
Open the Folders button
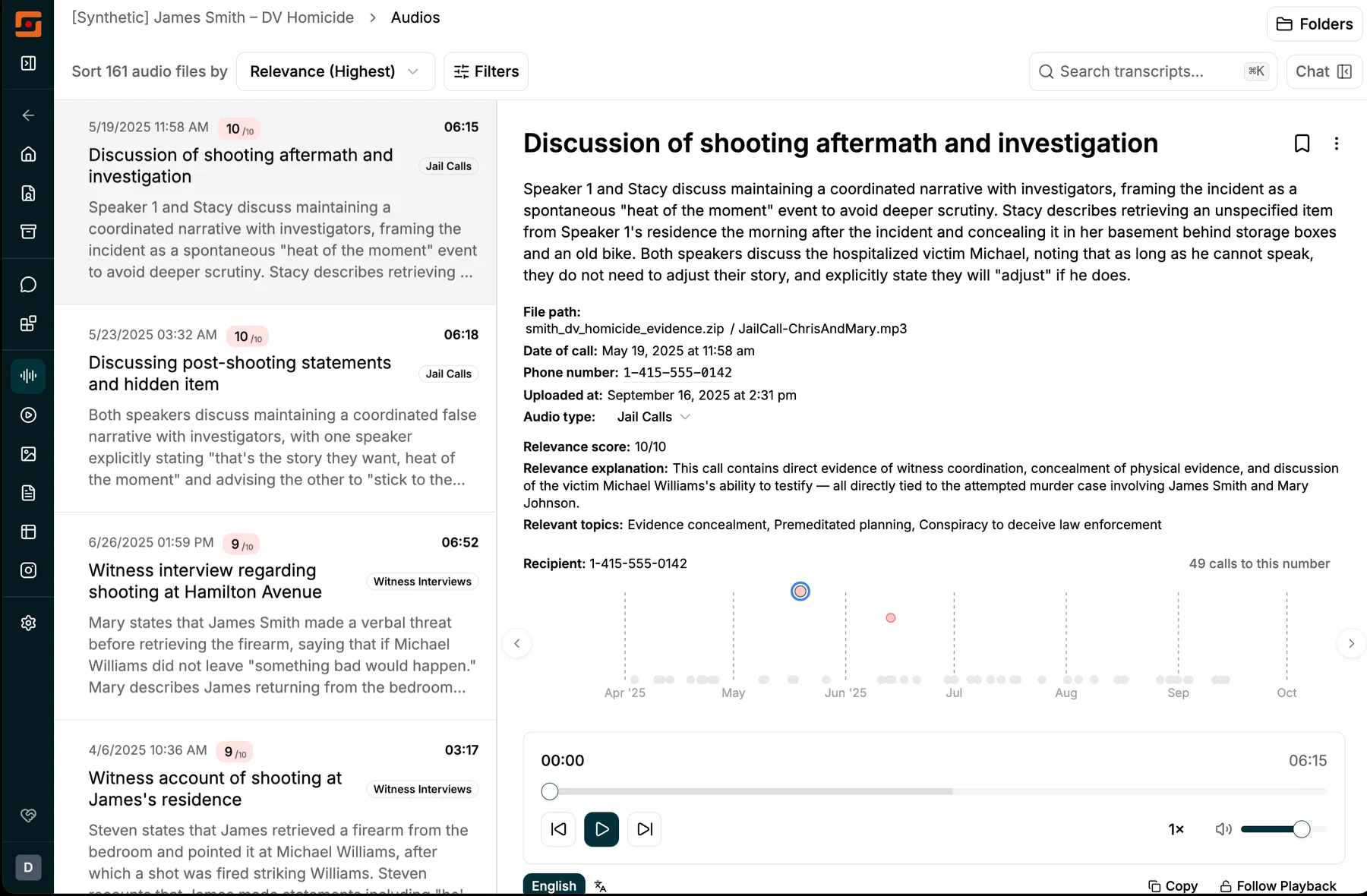point(1315,24)
